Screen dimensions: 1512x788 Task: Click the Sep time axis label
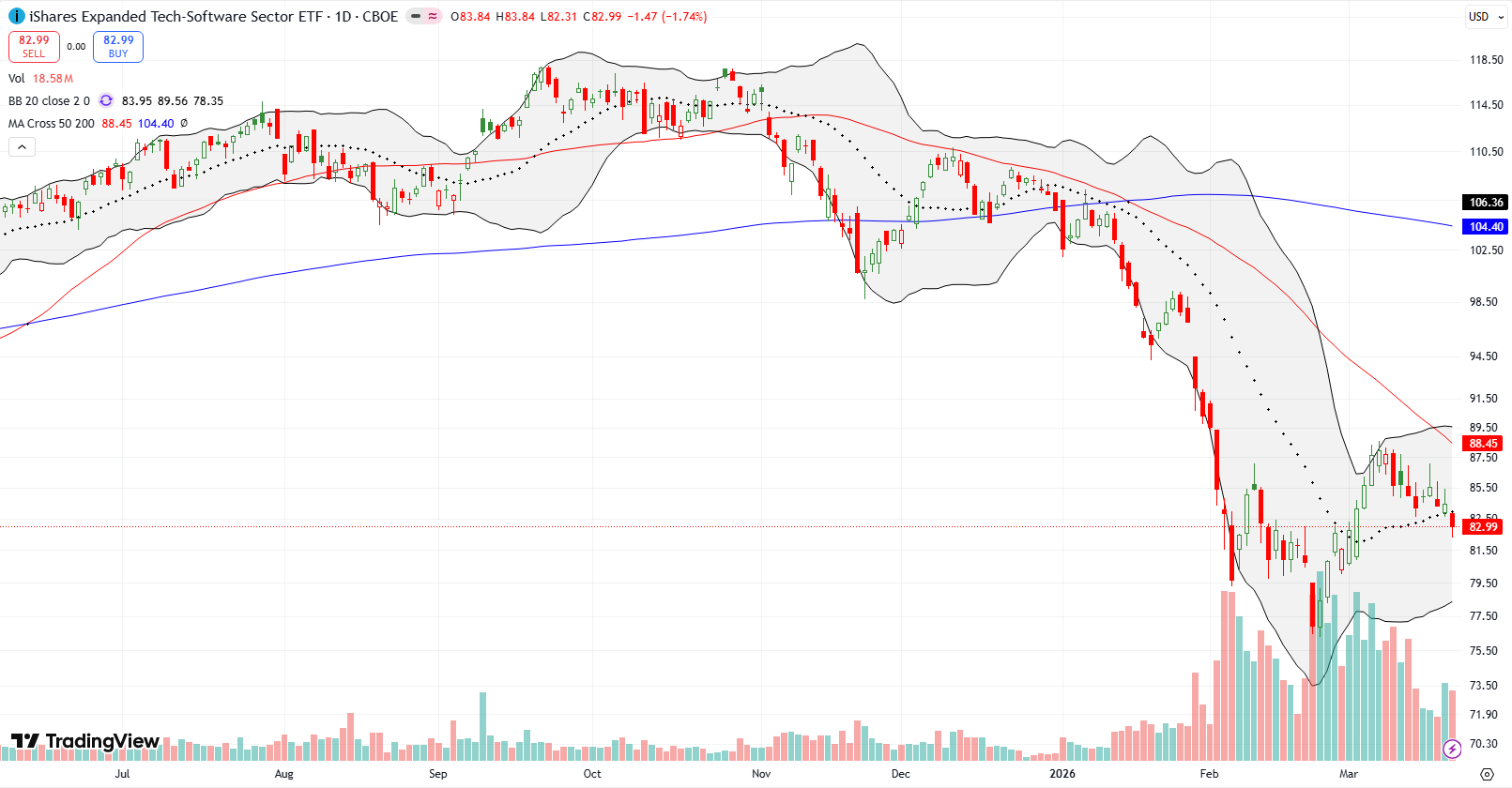(x=438, y=774)
